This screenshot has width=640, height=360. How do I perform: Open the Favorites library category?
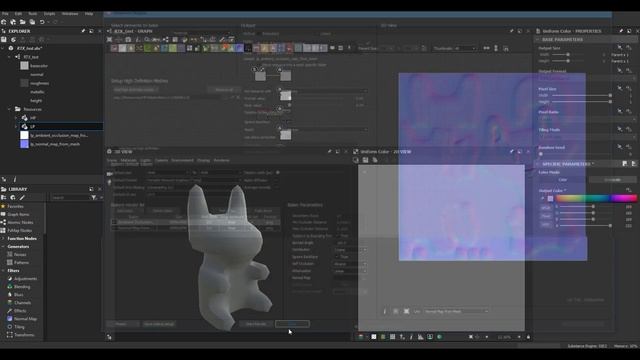coord(15,207)
